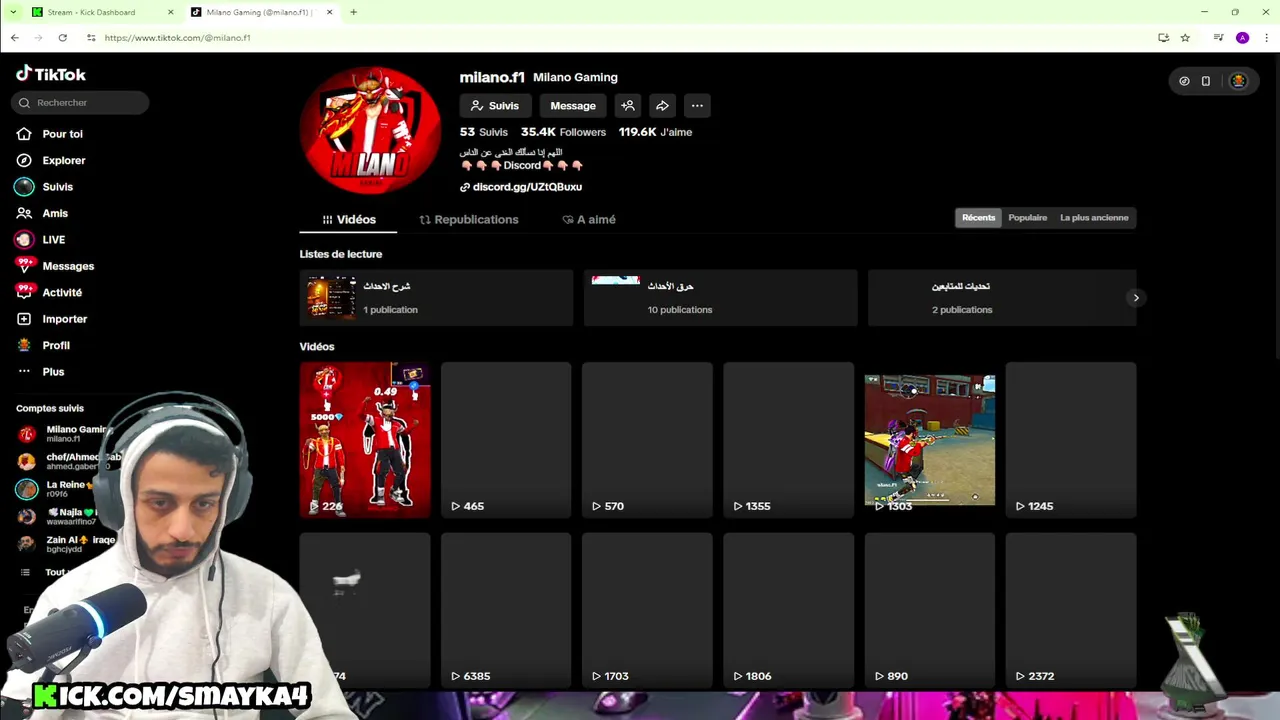Install the web app from address bar icon

coord(1163,38)
